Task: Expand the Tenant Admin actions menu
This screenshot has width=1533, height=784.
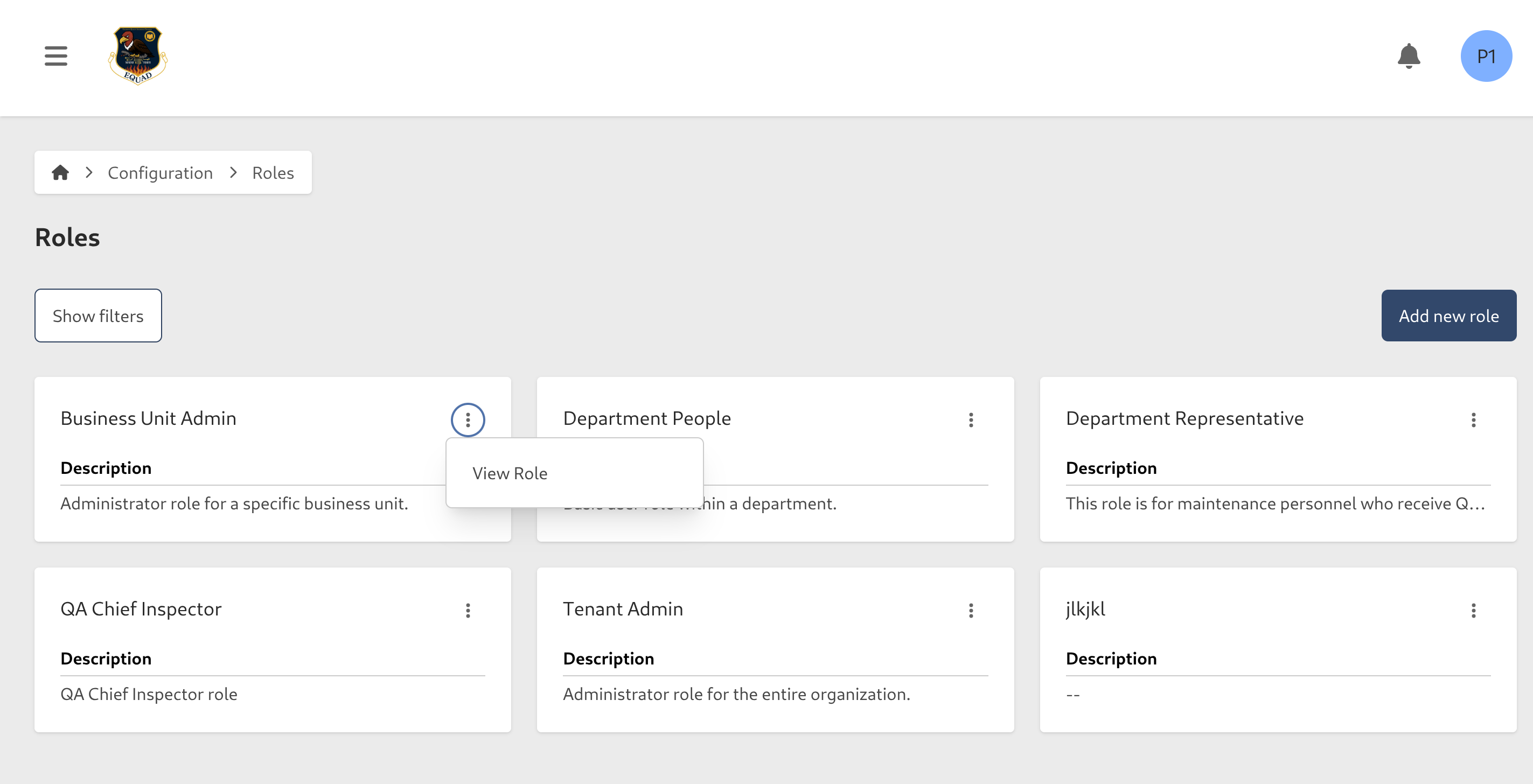Action: pyautogui.click(x=971, y=610)
